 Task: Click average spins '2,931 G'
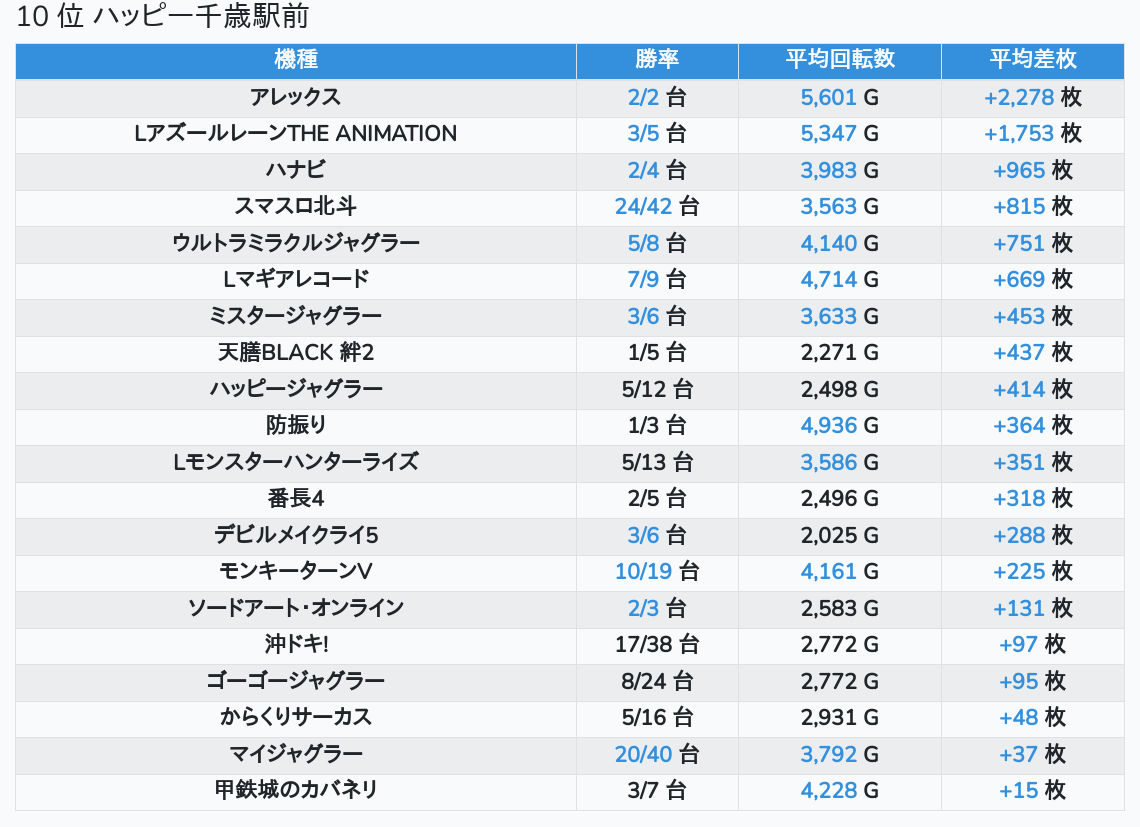click(840, 717)
